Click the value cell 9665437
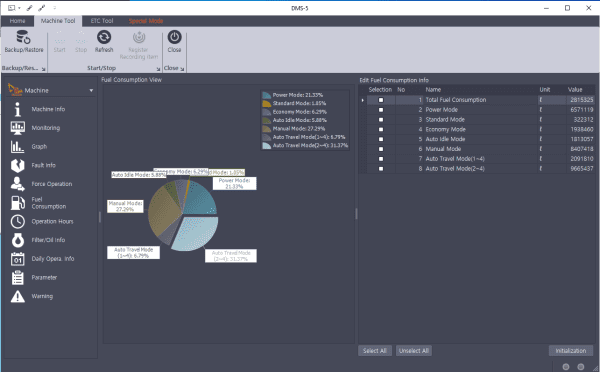Screen dimensions: 600x372 581,169
